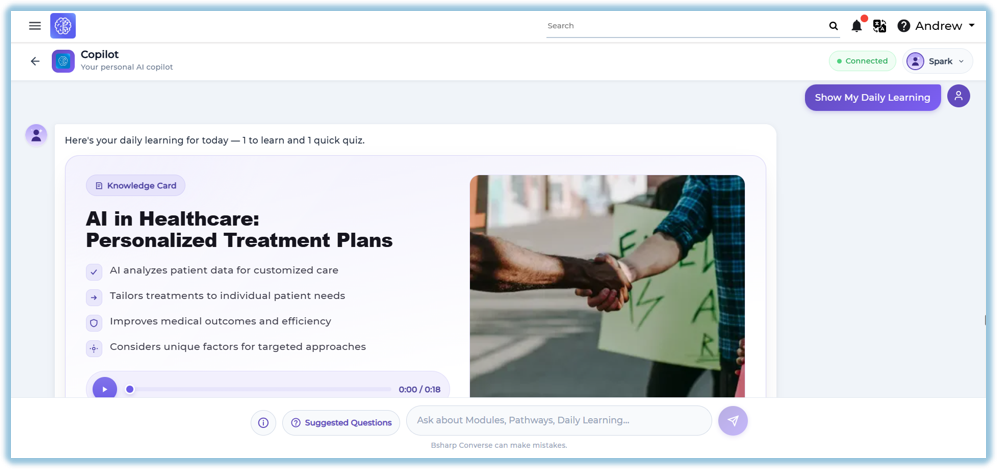Open the hamburger navigation menu

point(35,26)
